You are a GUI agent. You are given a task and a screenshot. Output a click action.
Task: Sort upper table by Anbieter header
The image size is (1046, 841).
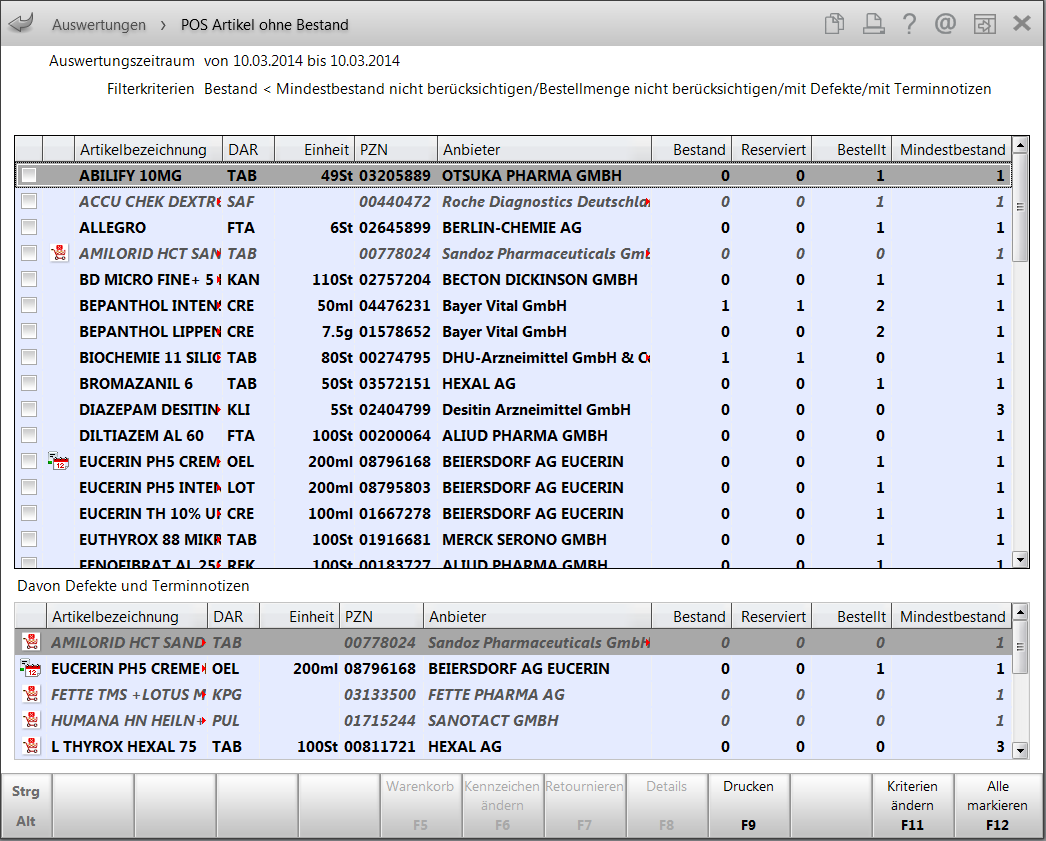tap(544, 149)
